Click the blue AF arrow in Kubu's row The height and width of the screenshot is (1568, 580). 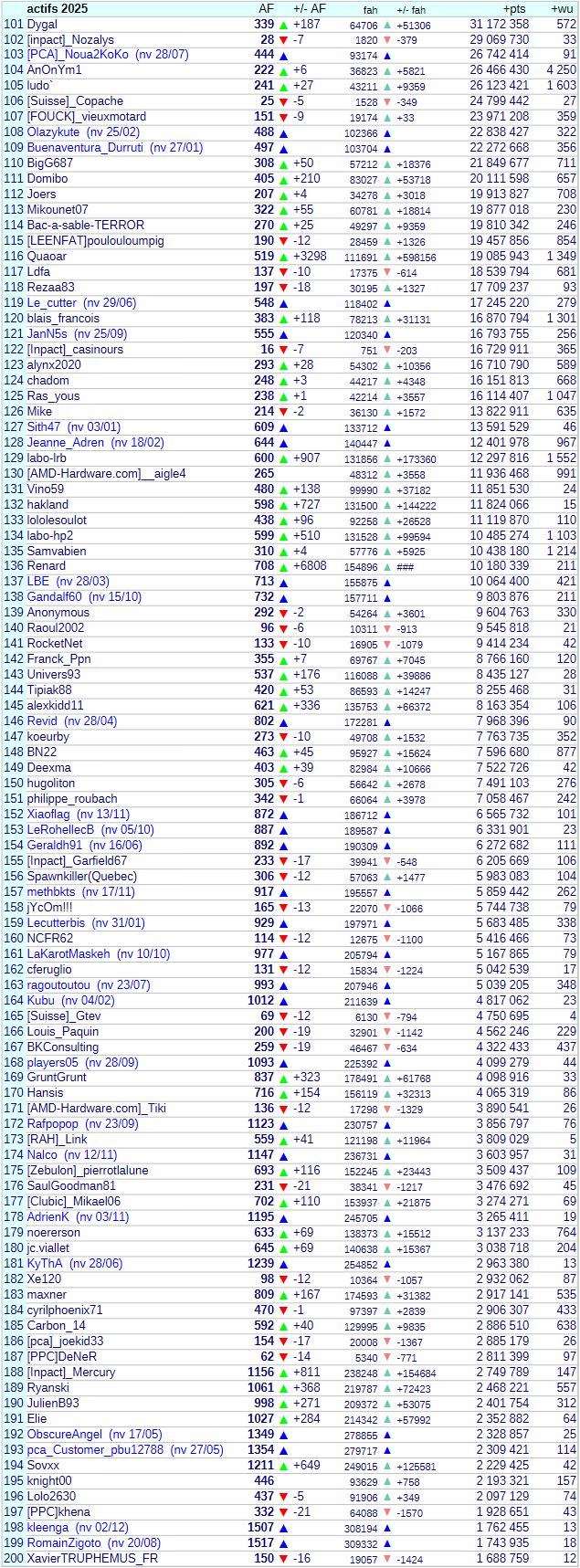click(x=283, y=1001)
